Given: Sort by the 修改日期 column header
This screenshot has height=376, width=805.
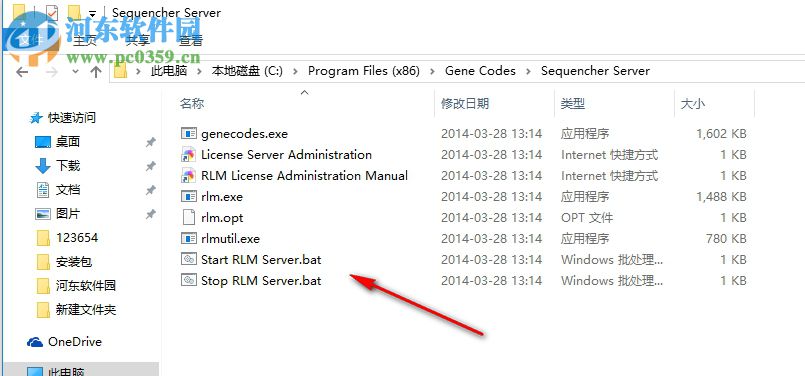Looking at the screenshot, I should coord(465,104).
